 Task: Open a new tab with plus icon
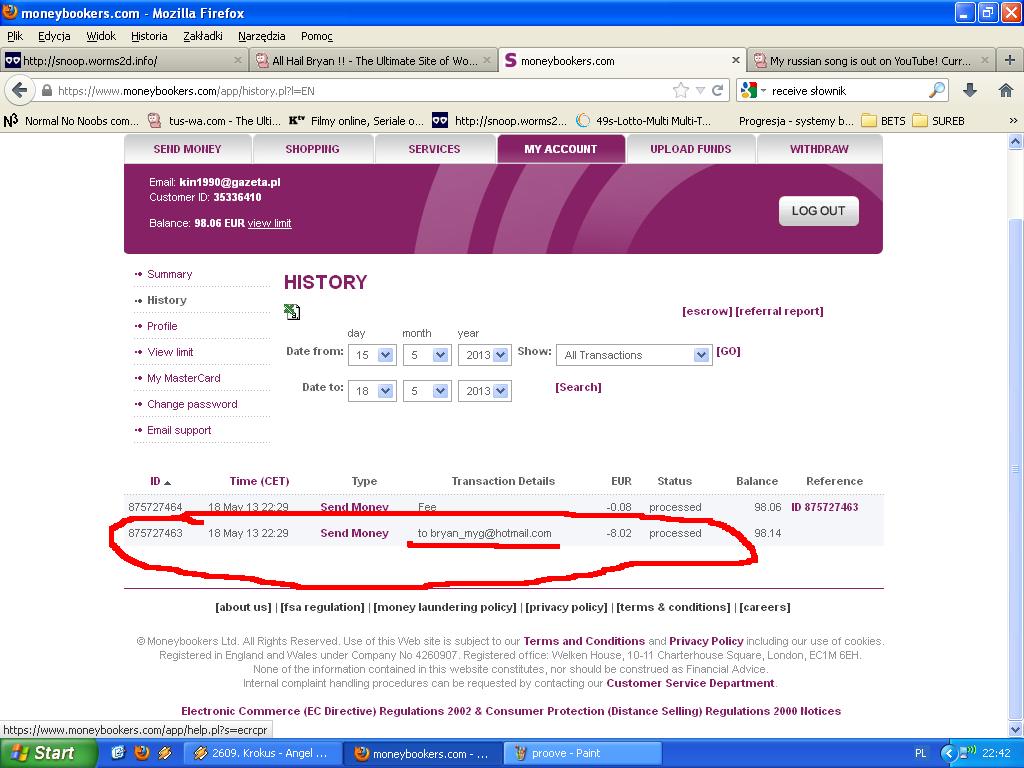click(1010, 61)
